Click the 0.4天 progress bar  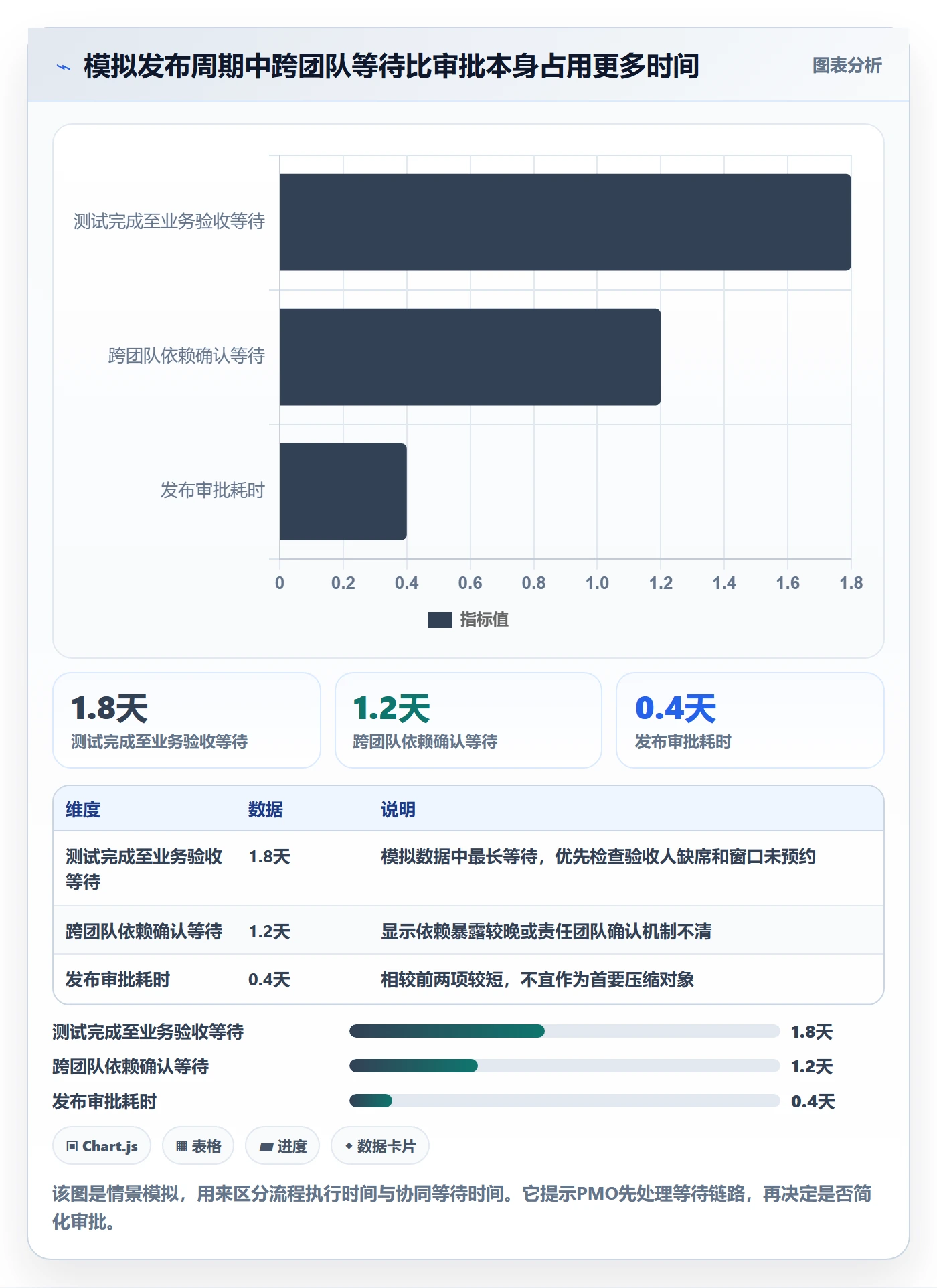(x=564, y=1101)
